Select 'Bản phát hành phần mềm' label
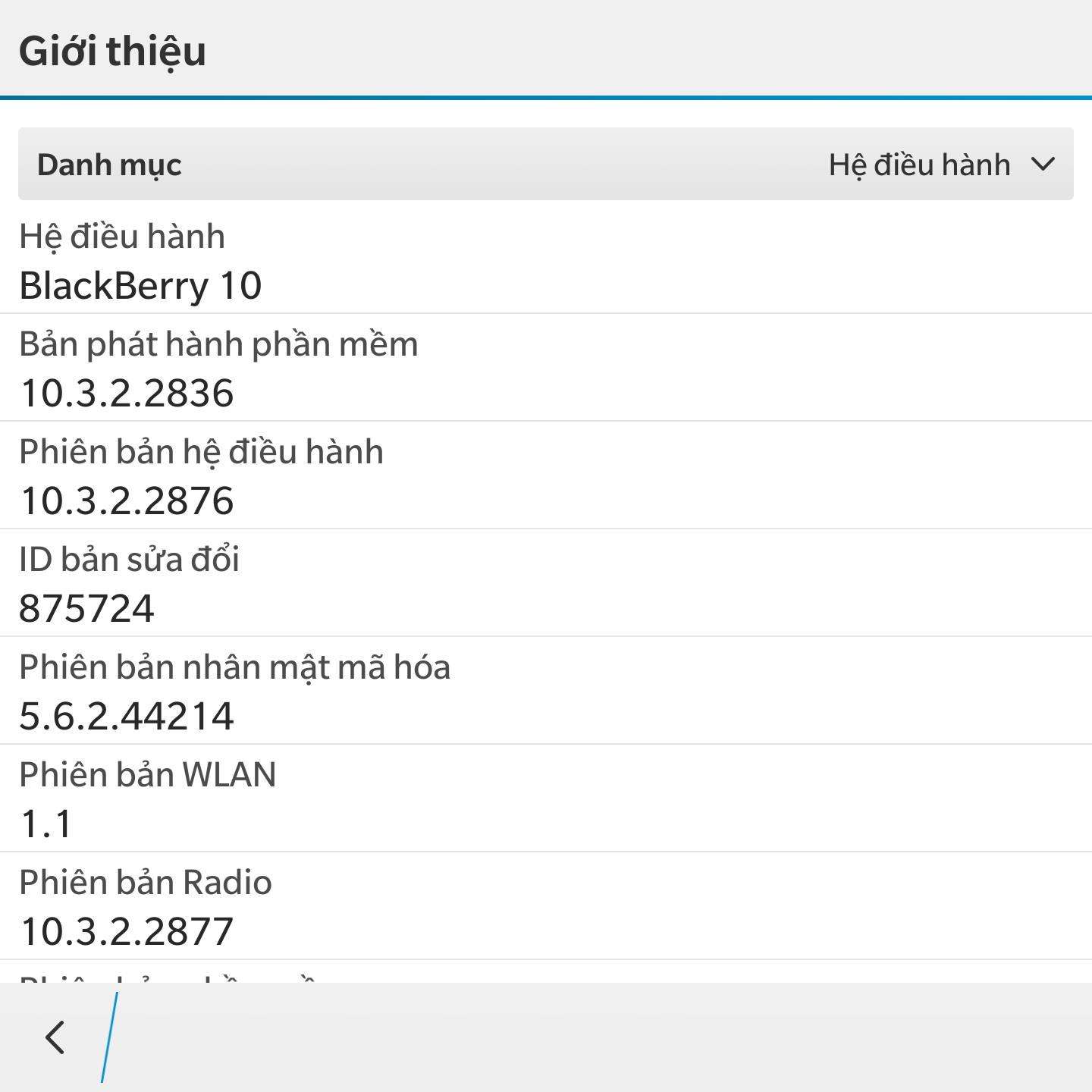The height and width of the screenshot is (1092, 1092). coord(218,344)
